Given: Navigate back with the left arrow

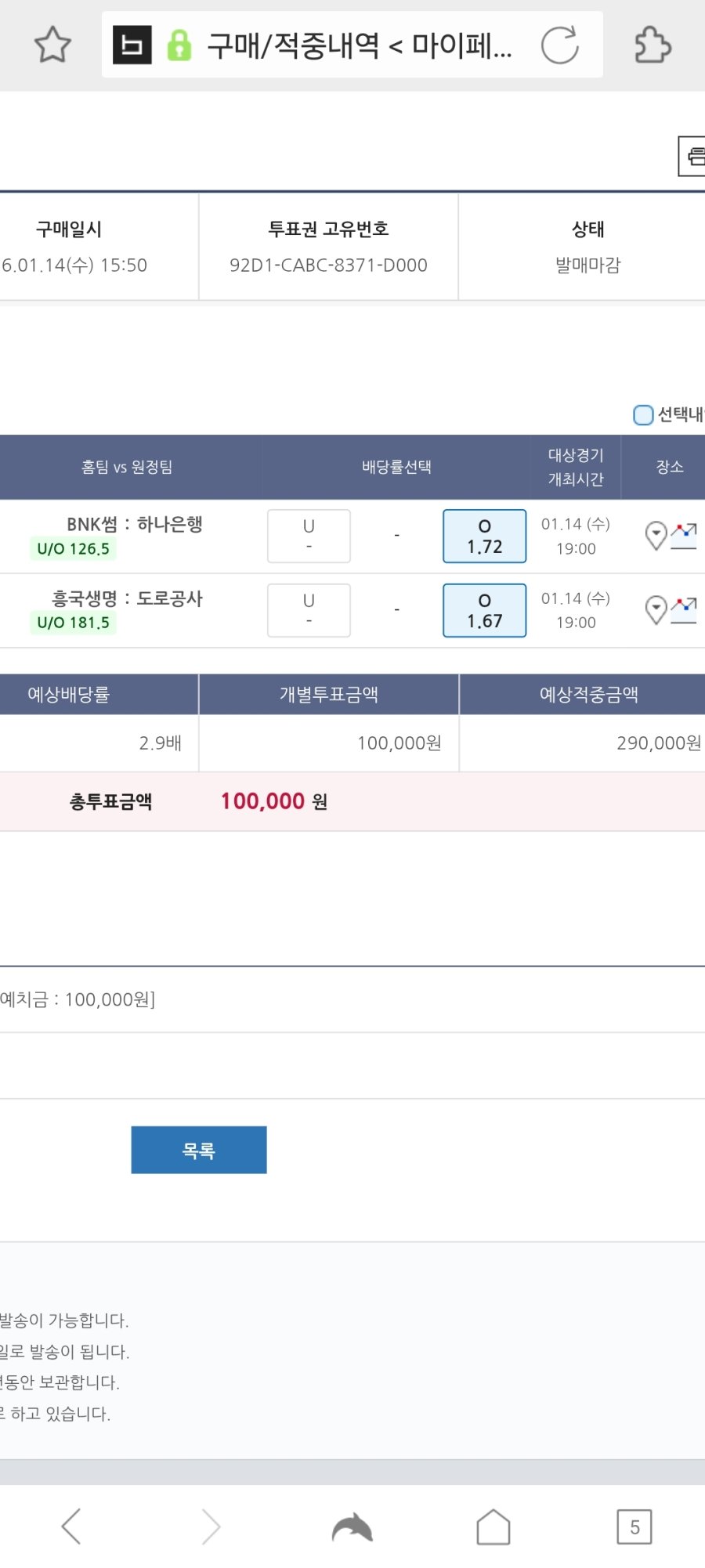Looking at the screenshot, I should [71, 1526].
